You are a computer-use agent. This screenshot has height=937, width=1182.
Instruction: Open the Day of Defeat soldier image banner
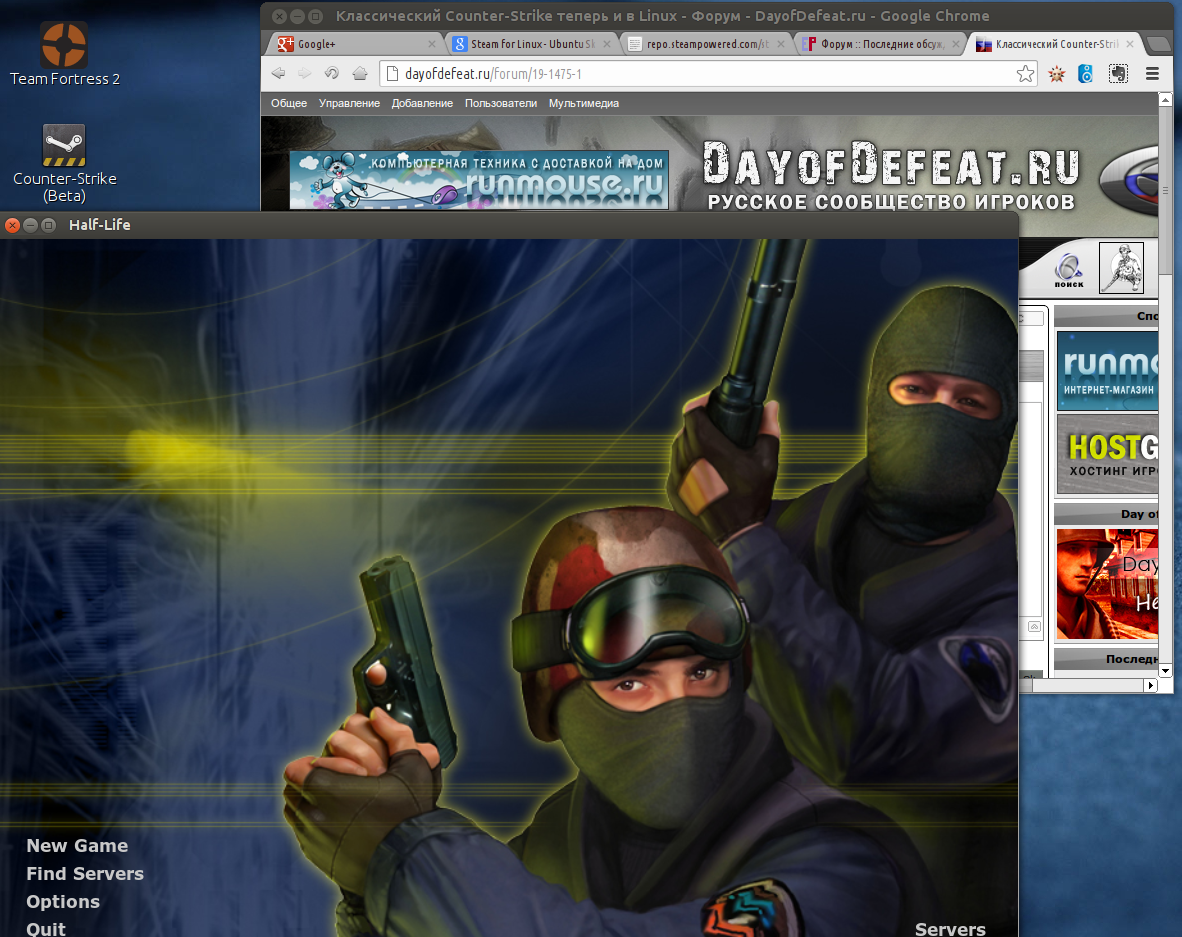(1107, 584)
